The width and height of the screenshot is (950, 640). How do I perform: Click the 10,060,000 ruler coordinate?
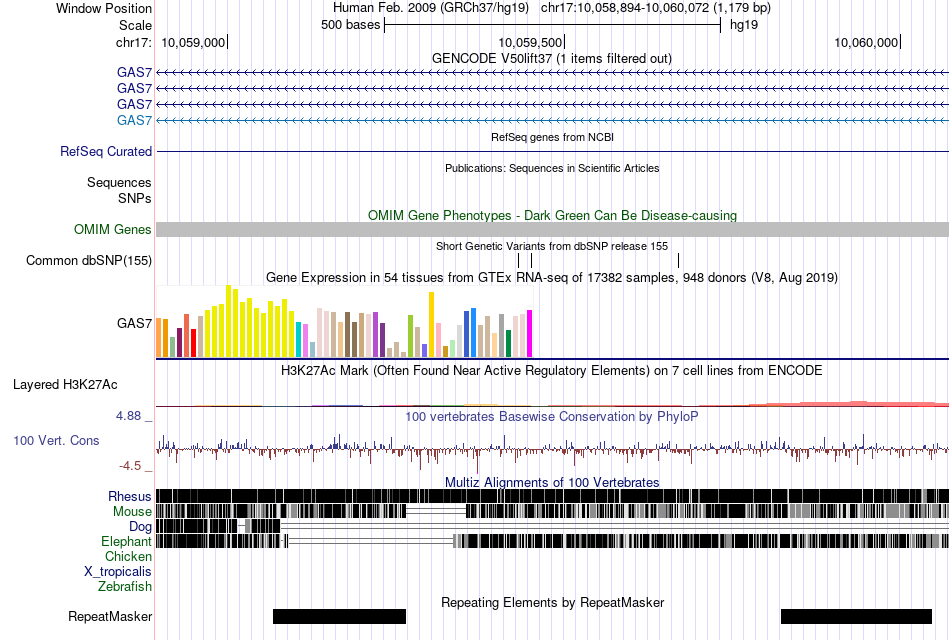pyautogui.click(x=866, y=42)
